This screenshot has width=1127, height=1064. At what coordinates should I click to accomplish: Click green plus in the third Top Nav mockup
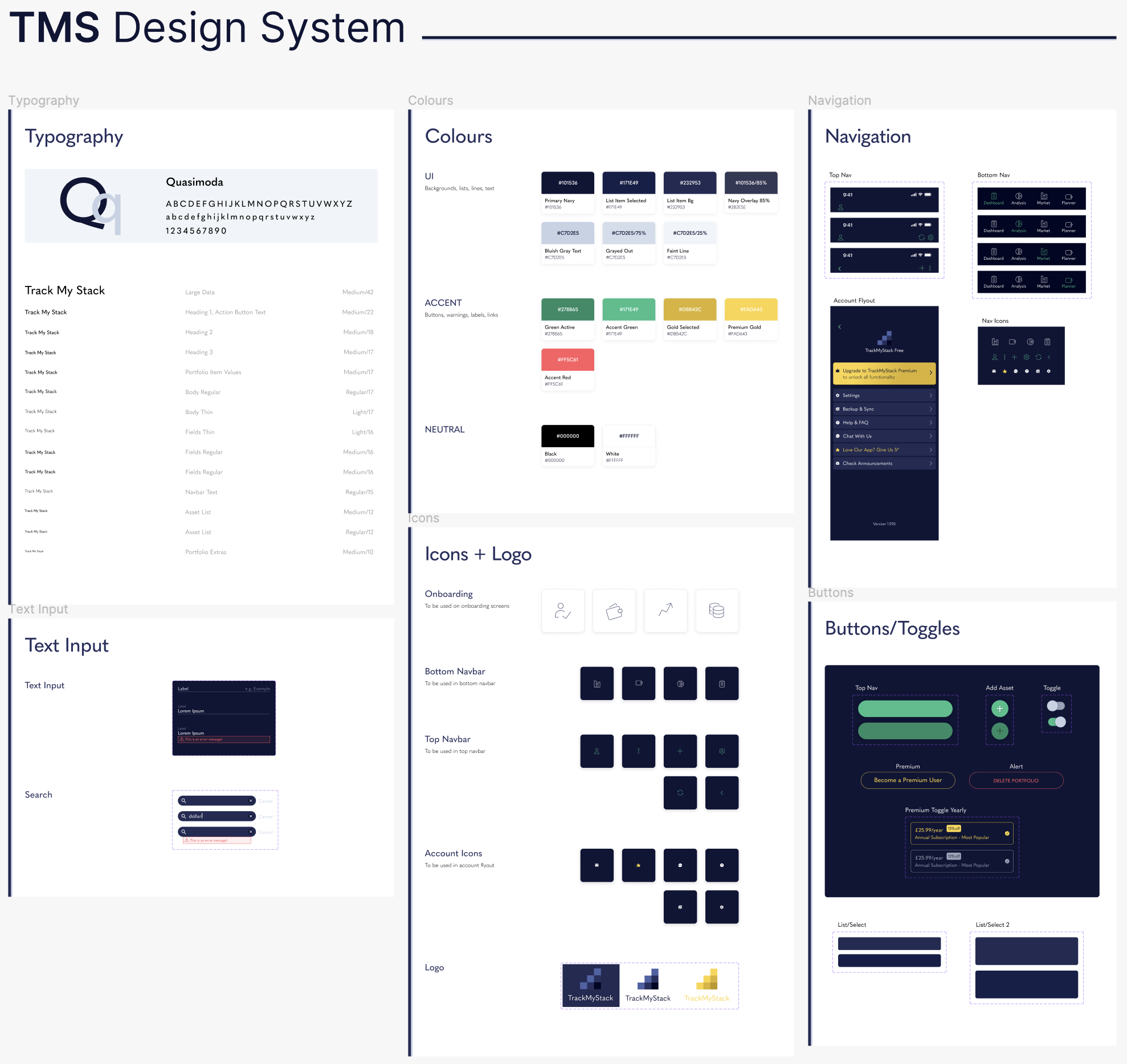coord(921,268)
